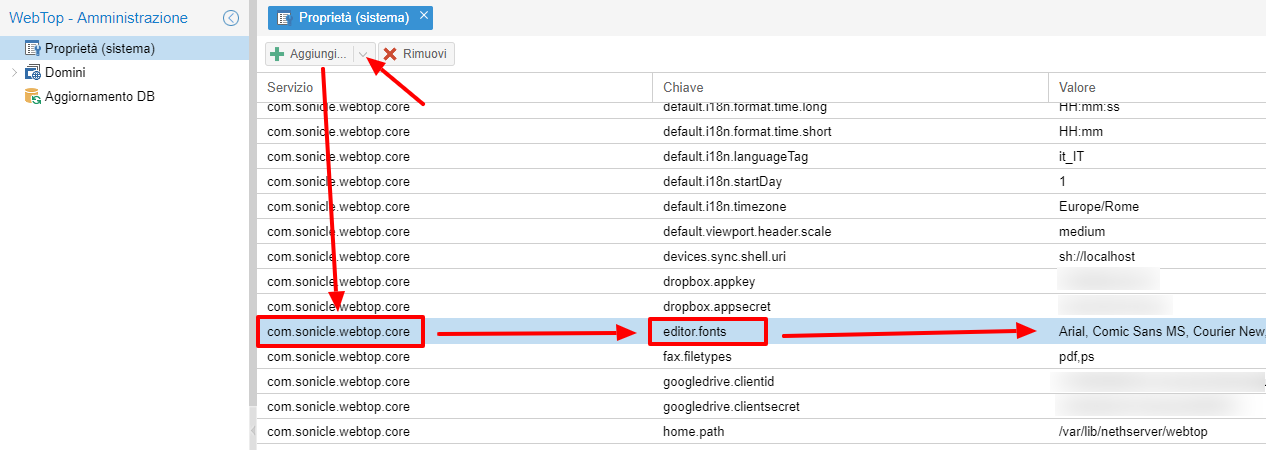Select the default.i18n.format.time.long key cell
Screen dimensions: 1266x450
[850, 107]
